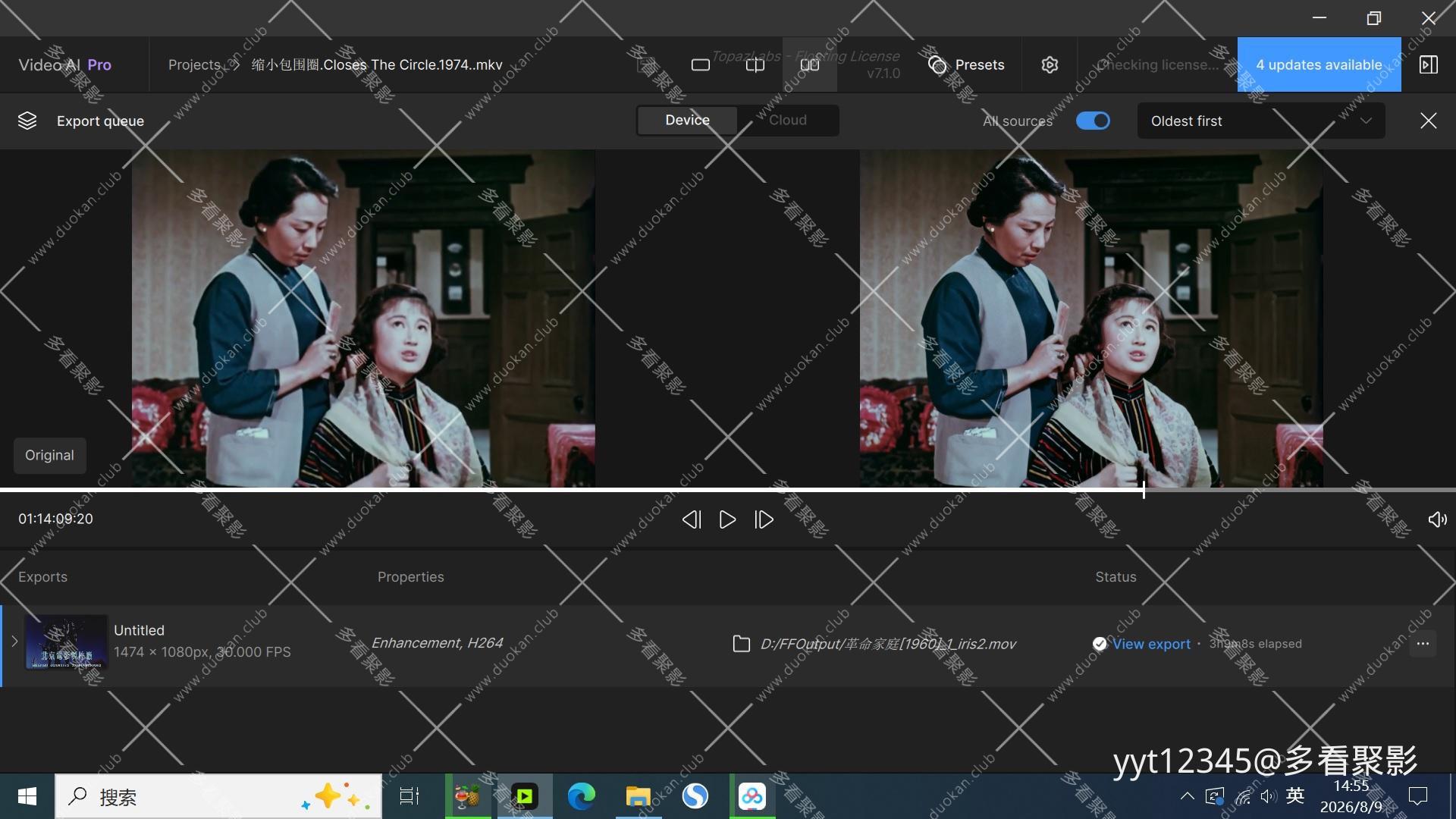Select the side-by-side view layout icon

tap(810, 65)
